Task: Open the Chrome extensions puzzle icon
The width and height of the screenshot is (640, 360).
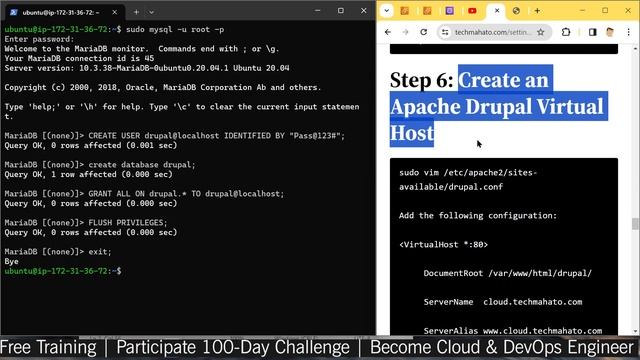Action: (566, 32)
